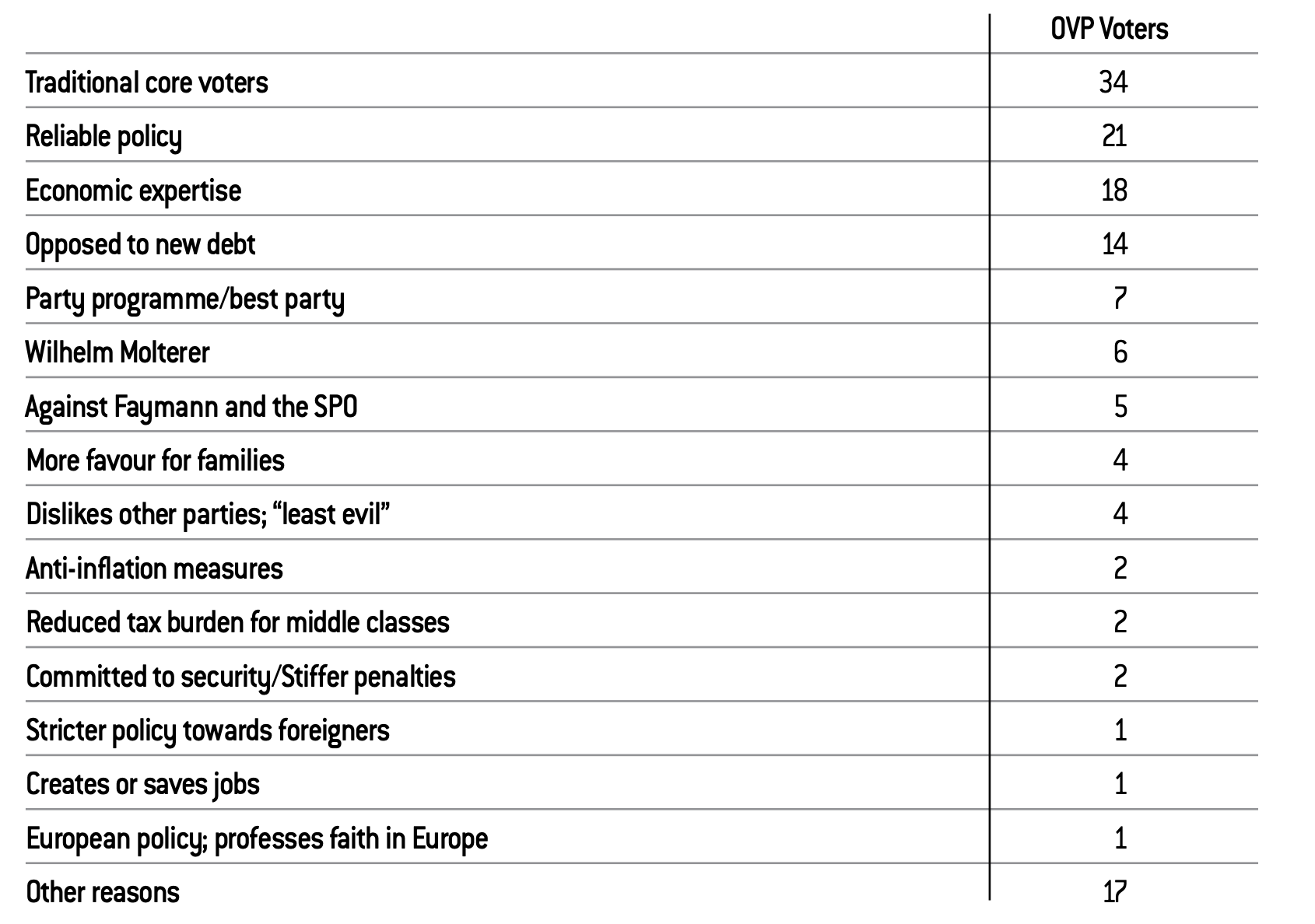Image resolution: width=1315 pixels, height=924 pixels.
Task: Select the "European policy" row label
Action: click(x=257, y=838)
